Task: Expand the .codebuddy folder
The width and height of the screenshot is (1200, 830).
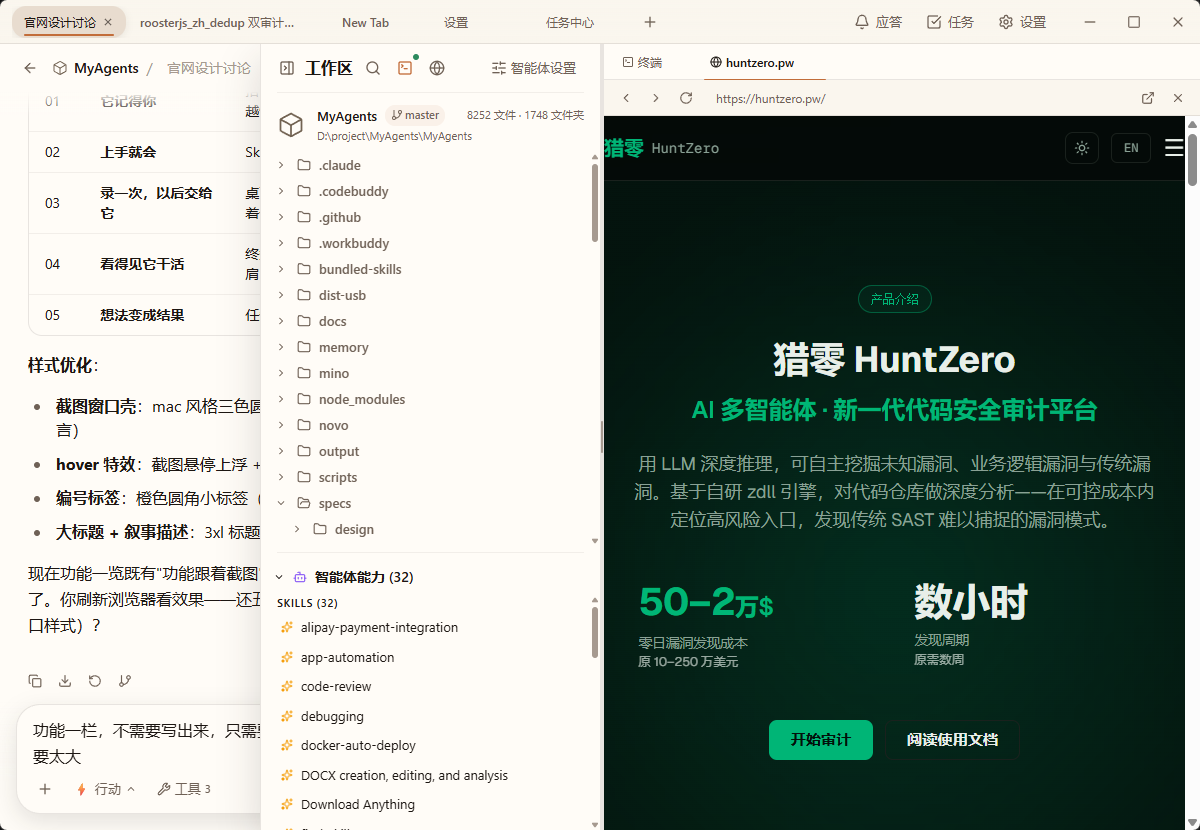Action: coord(281,191)
